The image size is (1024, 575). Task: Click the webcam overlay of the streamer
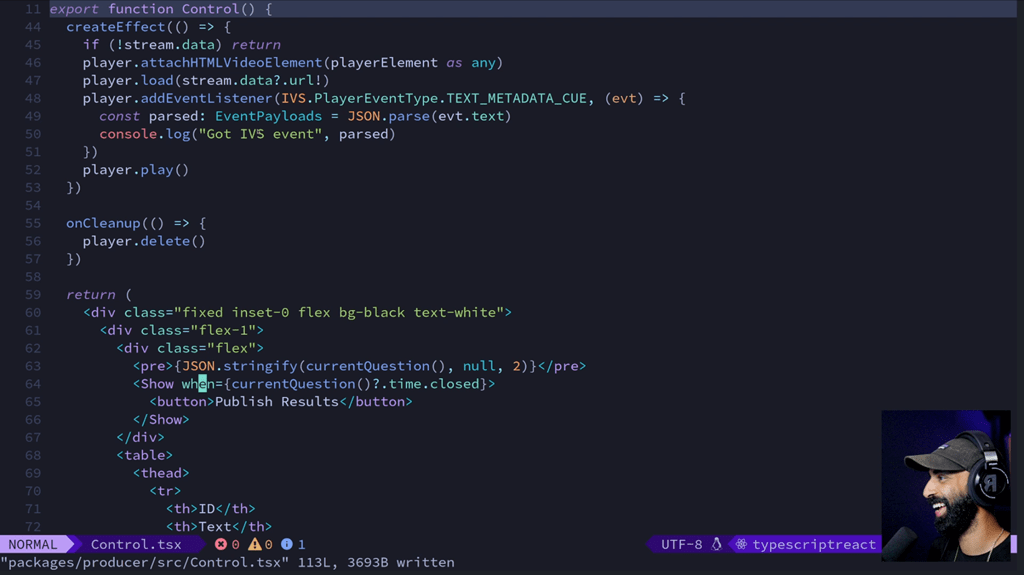[946, 485]
